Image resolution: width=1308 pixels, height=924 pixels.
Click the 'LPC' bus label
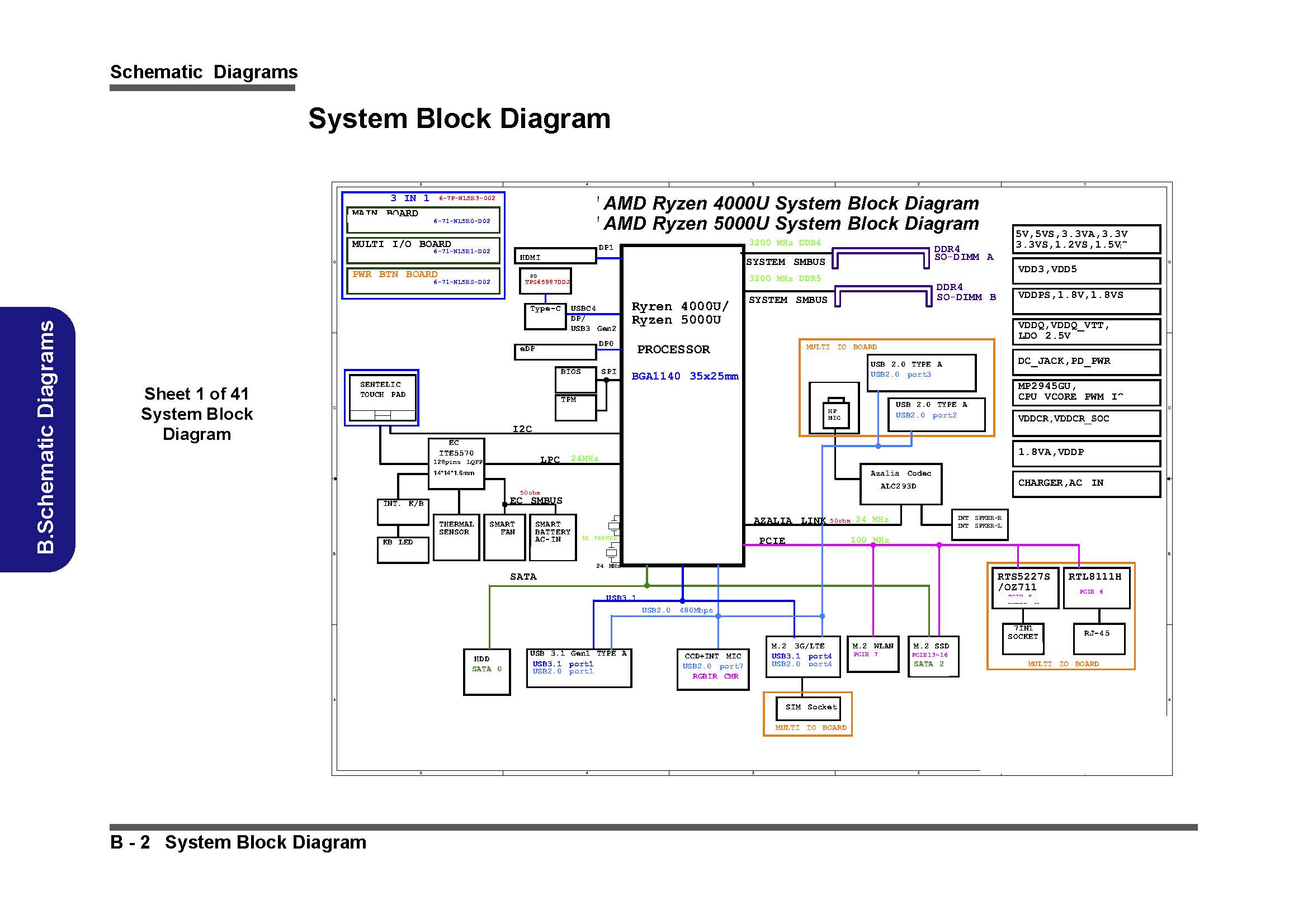(x=550, y=459)
